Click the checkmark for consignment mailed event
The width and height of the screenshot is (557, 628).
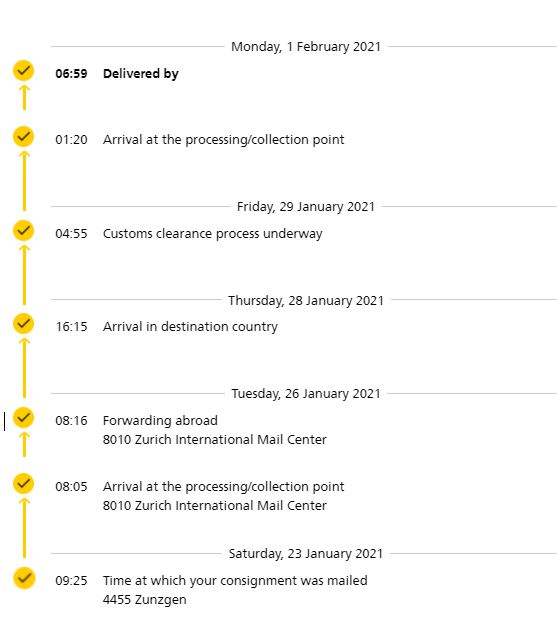coord(24,578)
